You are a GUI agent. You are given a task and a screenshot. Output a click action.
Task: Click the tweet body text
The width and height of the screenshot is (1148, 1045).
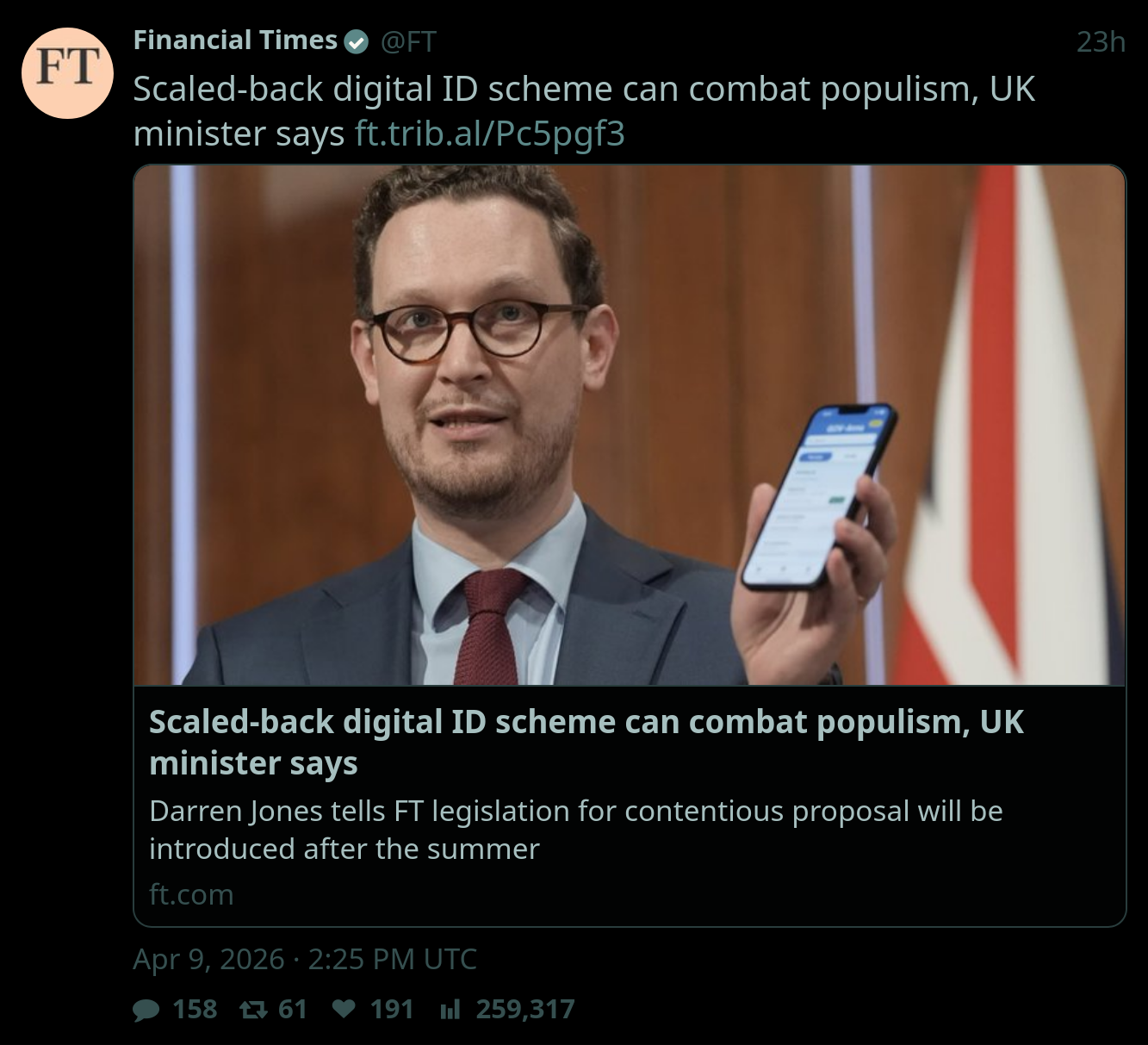[x=584, y=111]
